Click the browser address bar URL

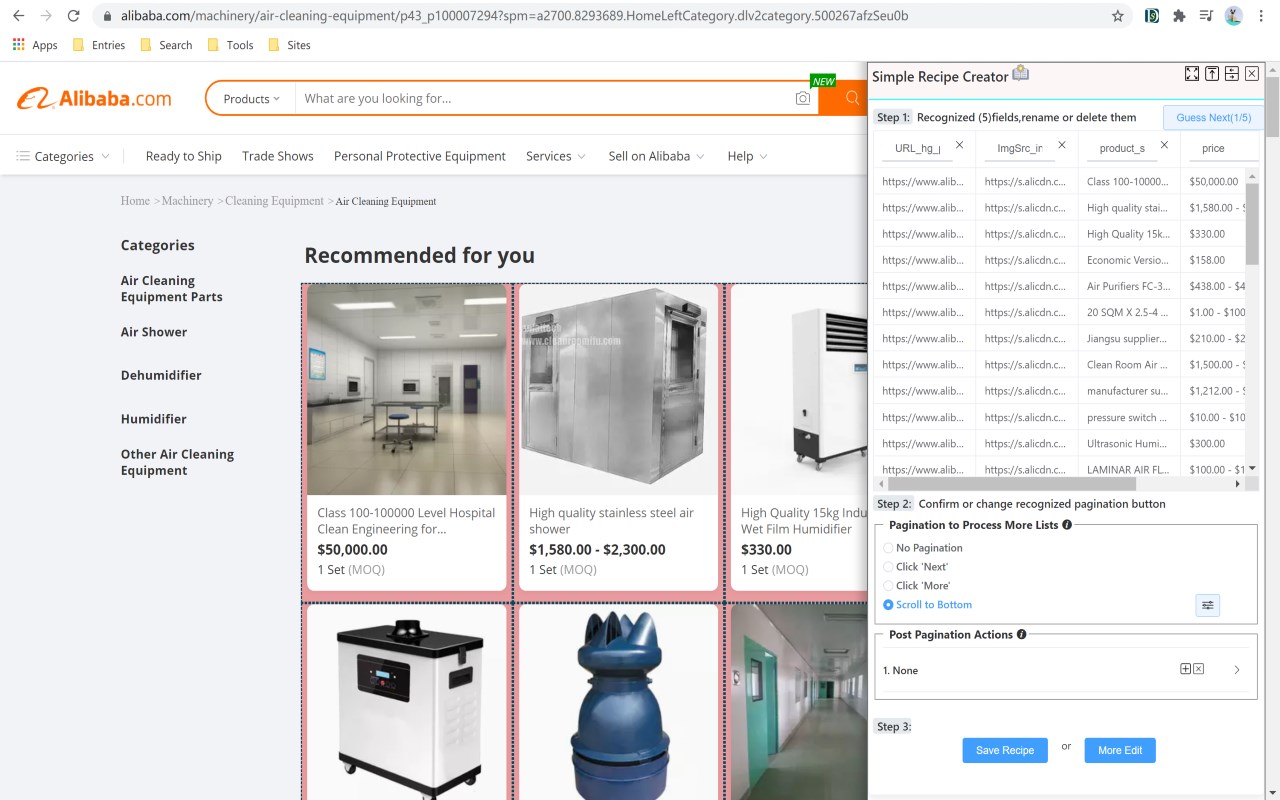click(x=514, y=16)
